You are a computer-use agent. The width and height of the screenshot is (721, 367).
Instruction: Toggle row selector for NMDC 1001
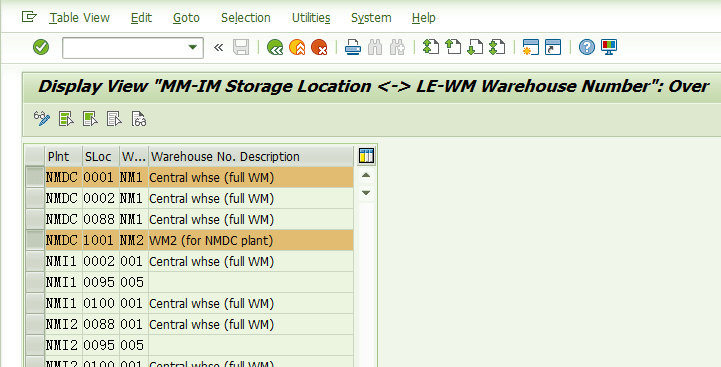(x=35, y=240)
